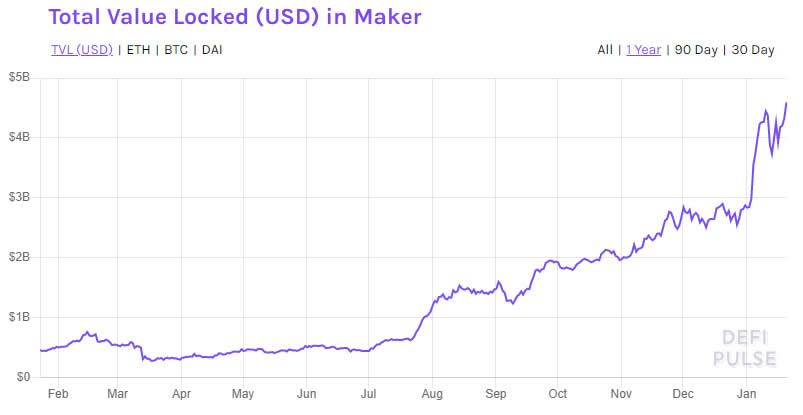
Task: Click the Dec label on x-axis
Action: [683, 393]
